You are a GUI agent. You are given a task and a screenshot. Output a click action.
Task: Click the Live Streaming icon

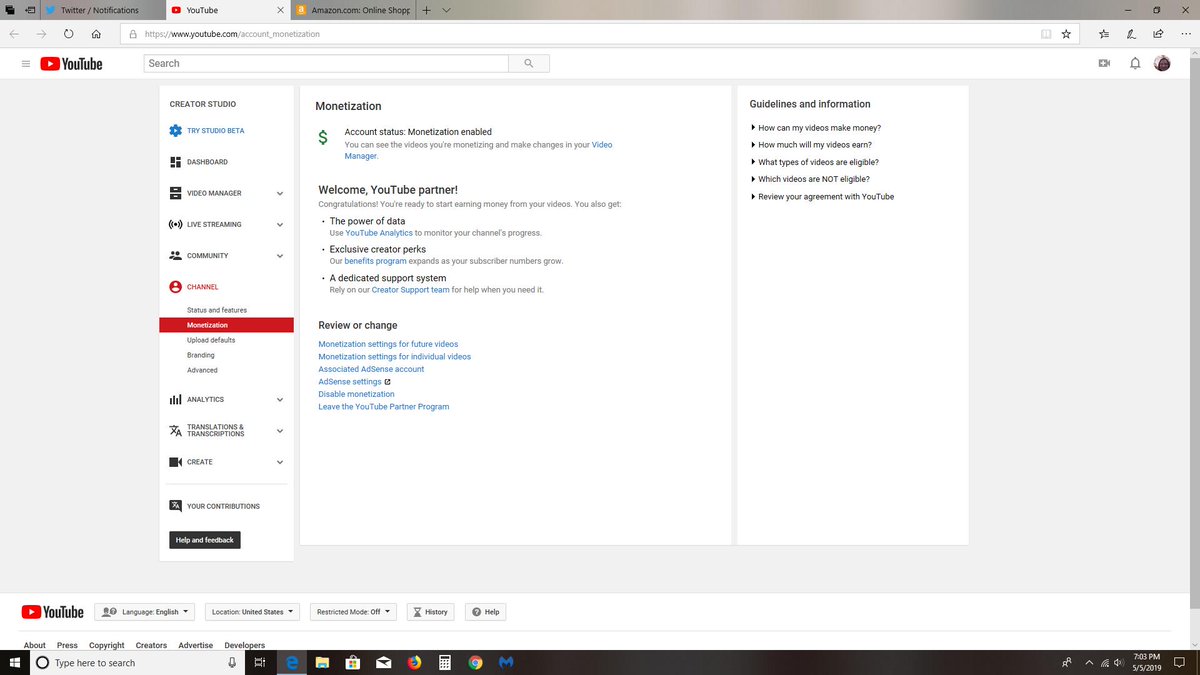tap(175, 224)
